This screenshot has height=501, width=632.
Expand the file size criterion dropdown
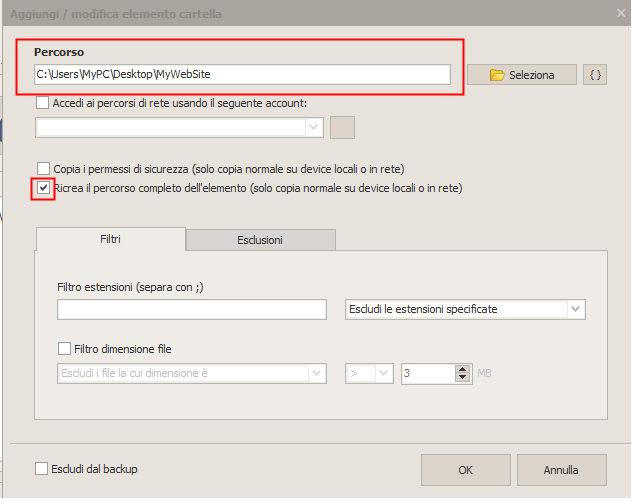[x=192, y=373]
